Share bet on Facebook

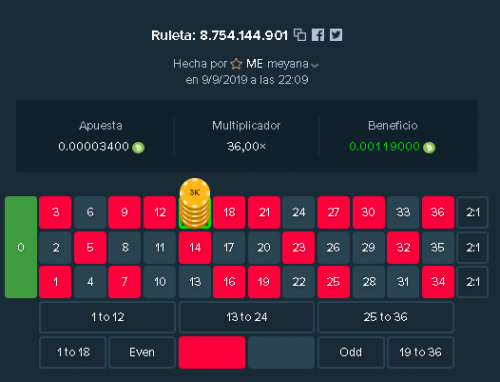pyautogui.click(x=318, y=35)
